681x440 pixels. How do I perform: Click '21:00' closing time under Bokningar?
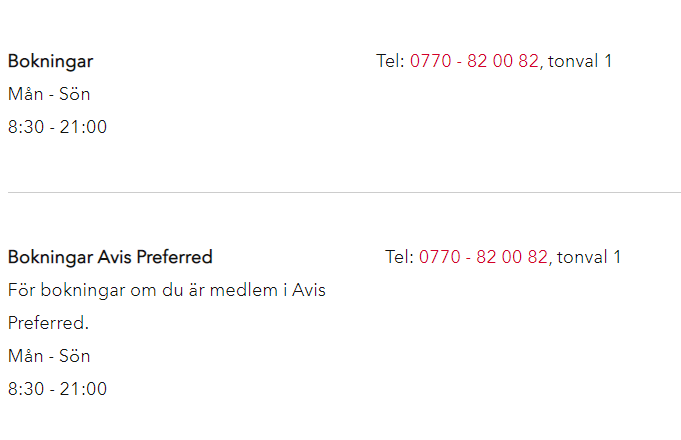(86, 127)
